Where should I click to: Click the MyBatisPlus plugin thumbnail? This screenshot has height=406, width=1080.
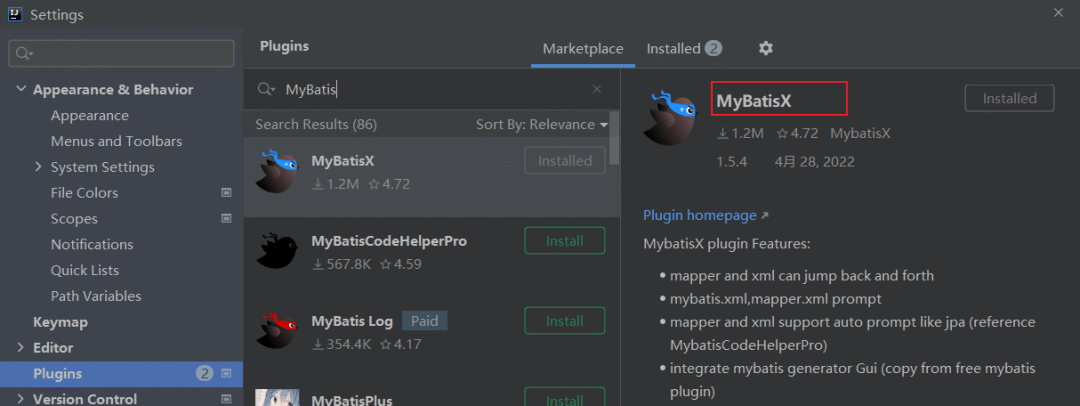coord(277,398)
